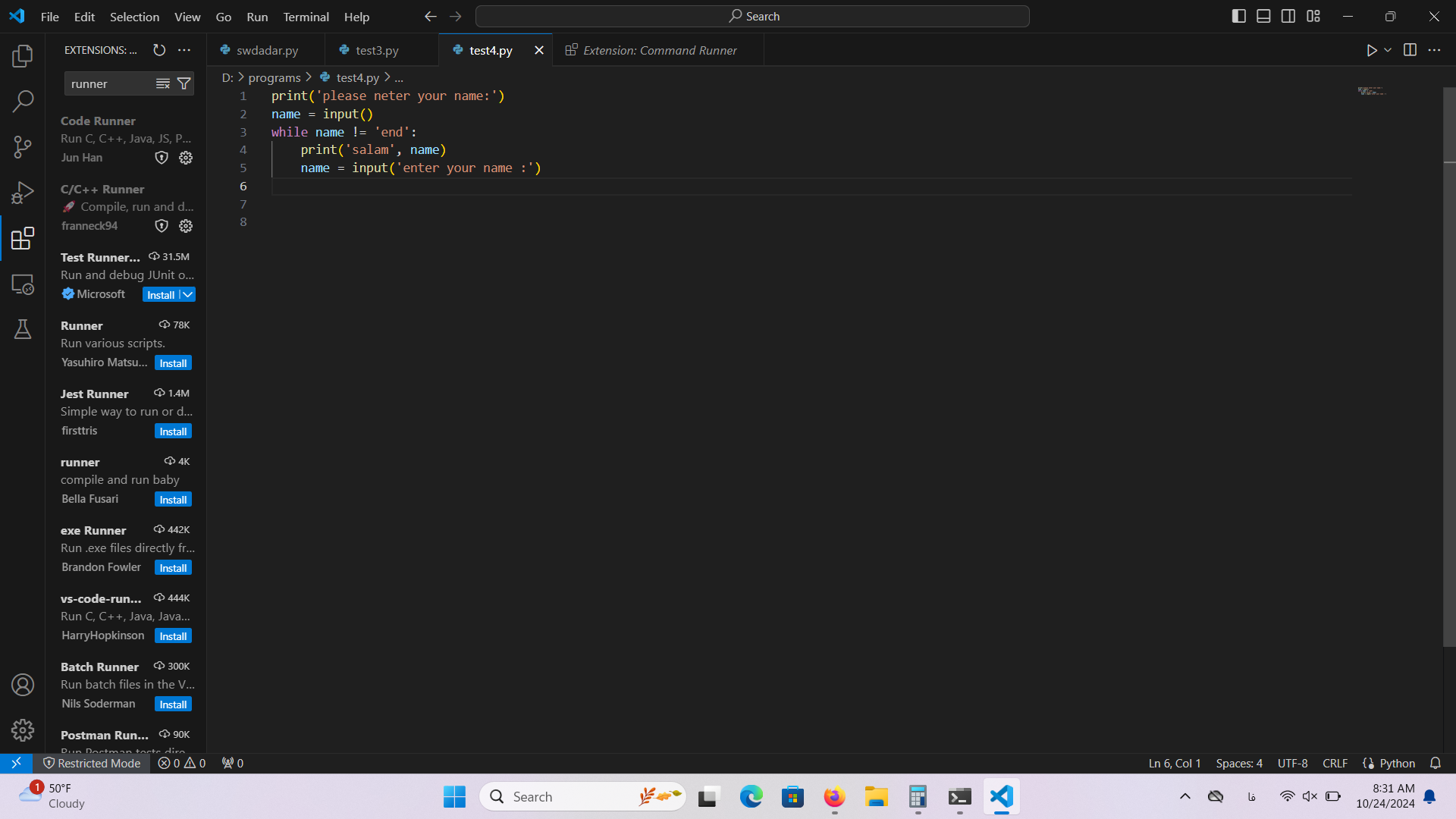The height and width of the screenshot is (819, 1456).
Task: Open Remote Explorer view
Action: pyautogui.click(x=23, y=284)
